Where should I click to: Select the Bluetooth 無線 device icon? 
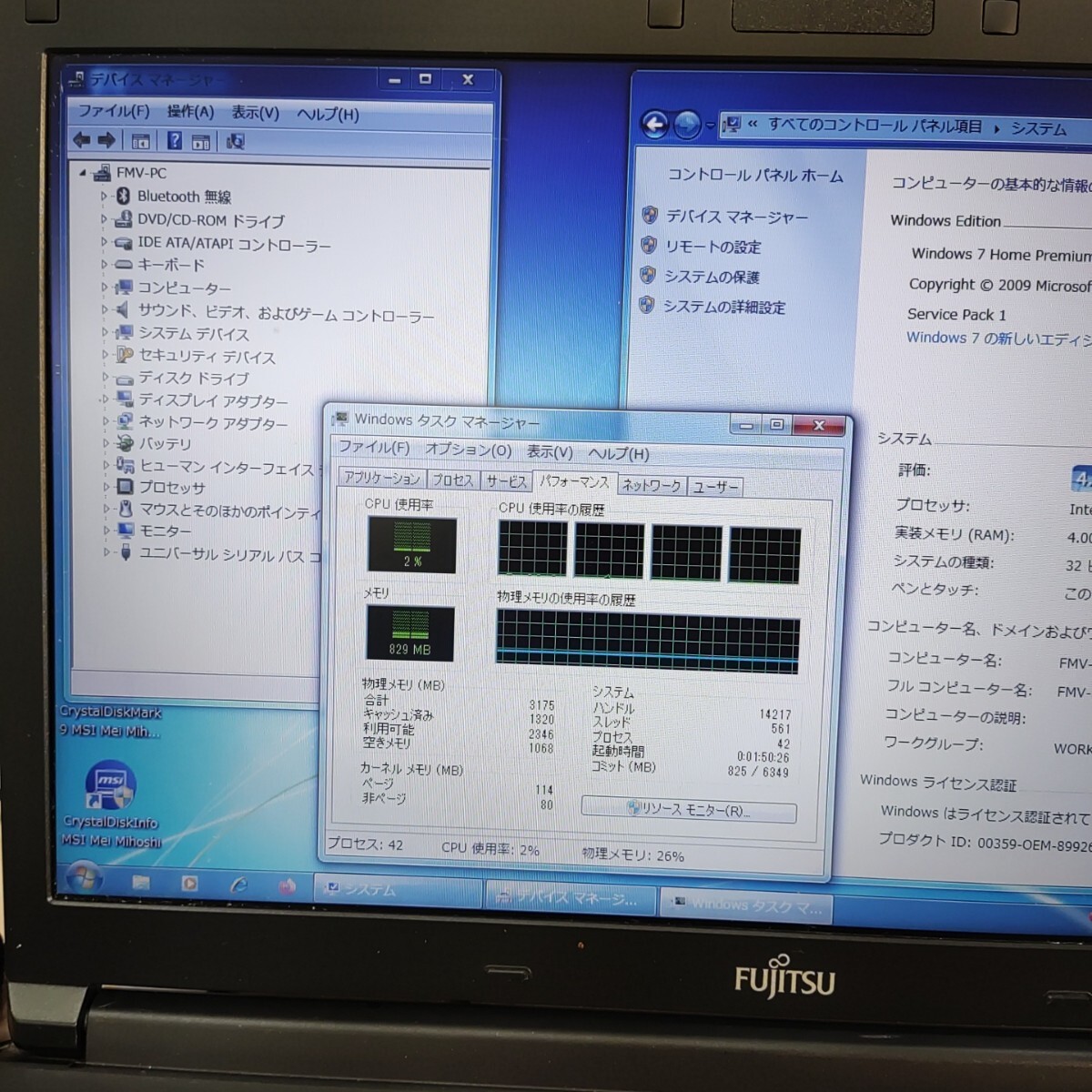pyautogui.click(x=124, y=196)
